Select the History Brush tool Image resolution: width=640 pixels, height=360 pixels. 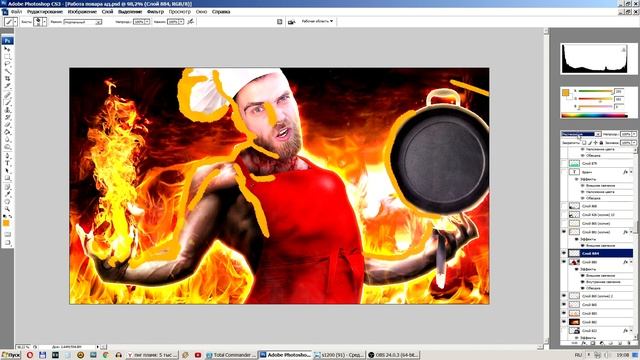click(x=7, y=117)
